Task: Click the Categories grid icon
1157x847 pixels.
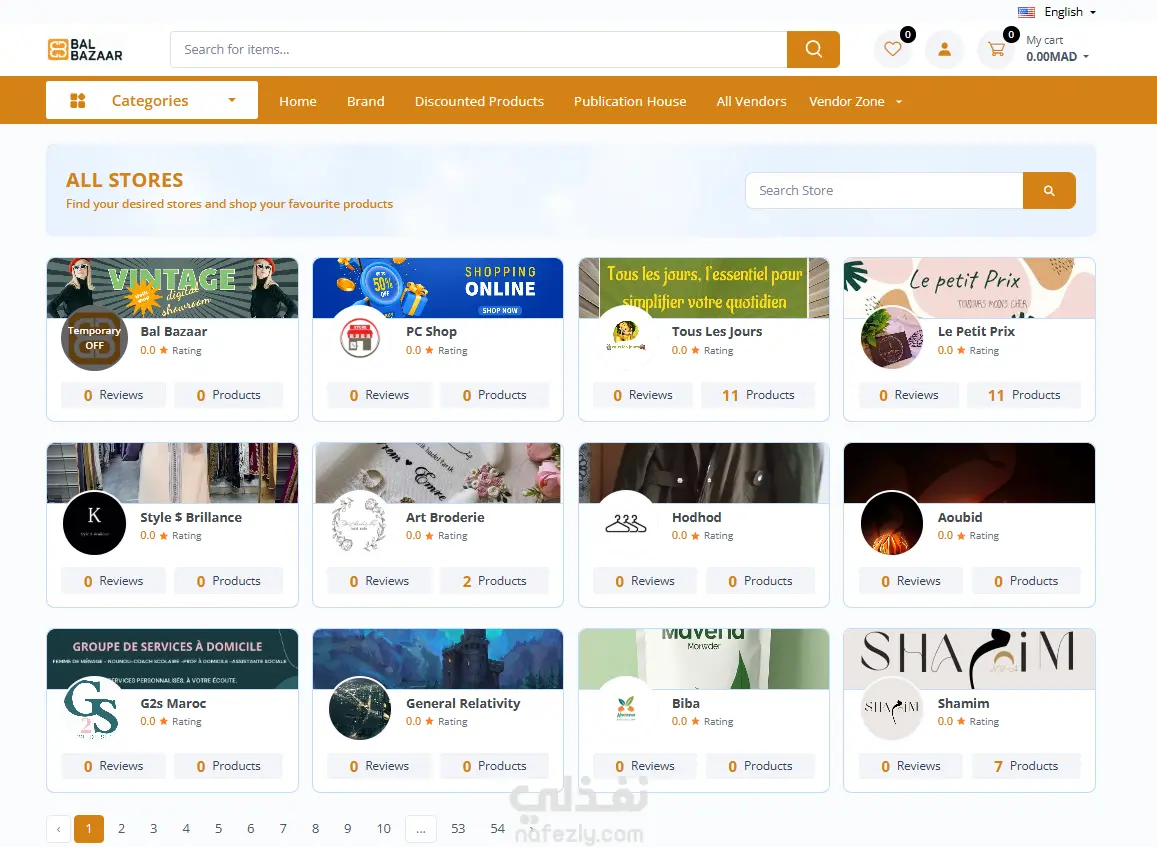Action: click(x=77, y=100)
